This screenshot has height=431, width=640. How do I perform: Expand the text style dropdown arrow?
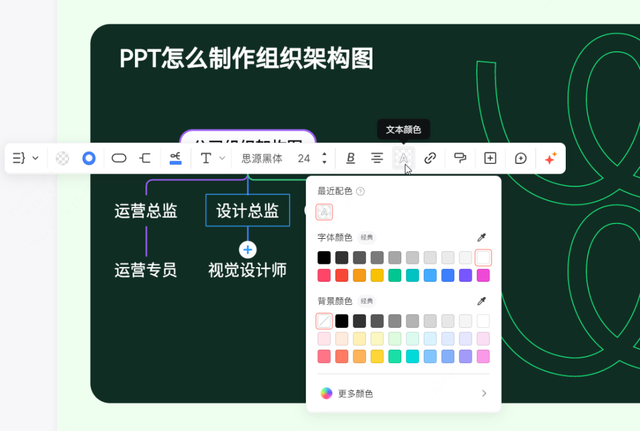(x=222, y=158)
